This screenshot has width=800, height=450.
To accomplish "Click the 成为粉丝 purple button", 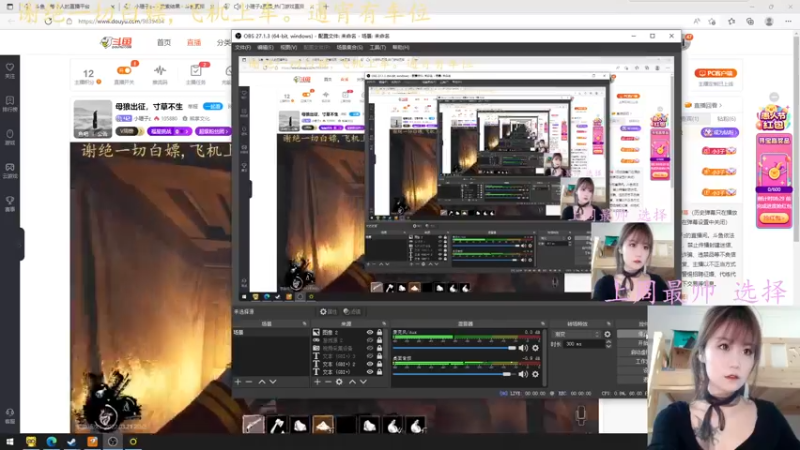I will click(x=720, y=133).
